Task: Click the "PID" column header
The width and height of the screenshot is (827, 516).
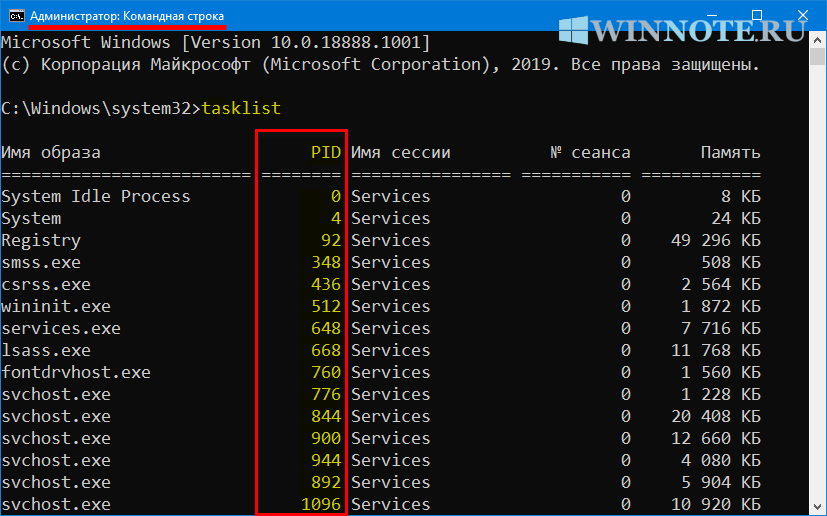Action: [x=325, y=152]
